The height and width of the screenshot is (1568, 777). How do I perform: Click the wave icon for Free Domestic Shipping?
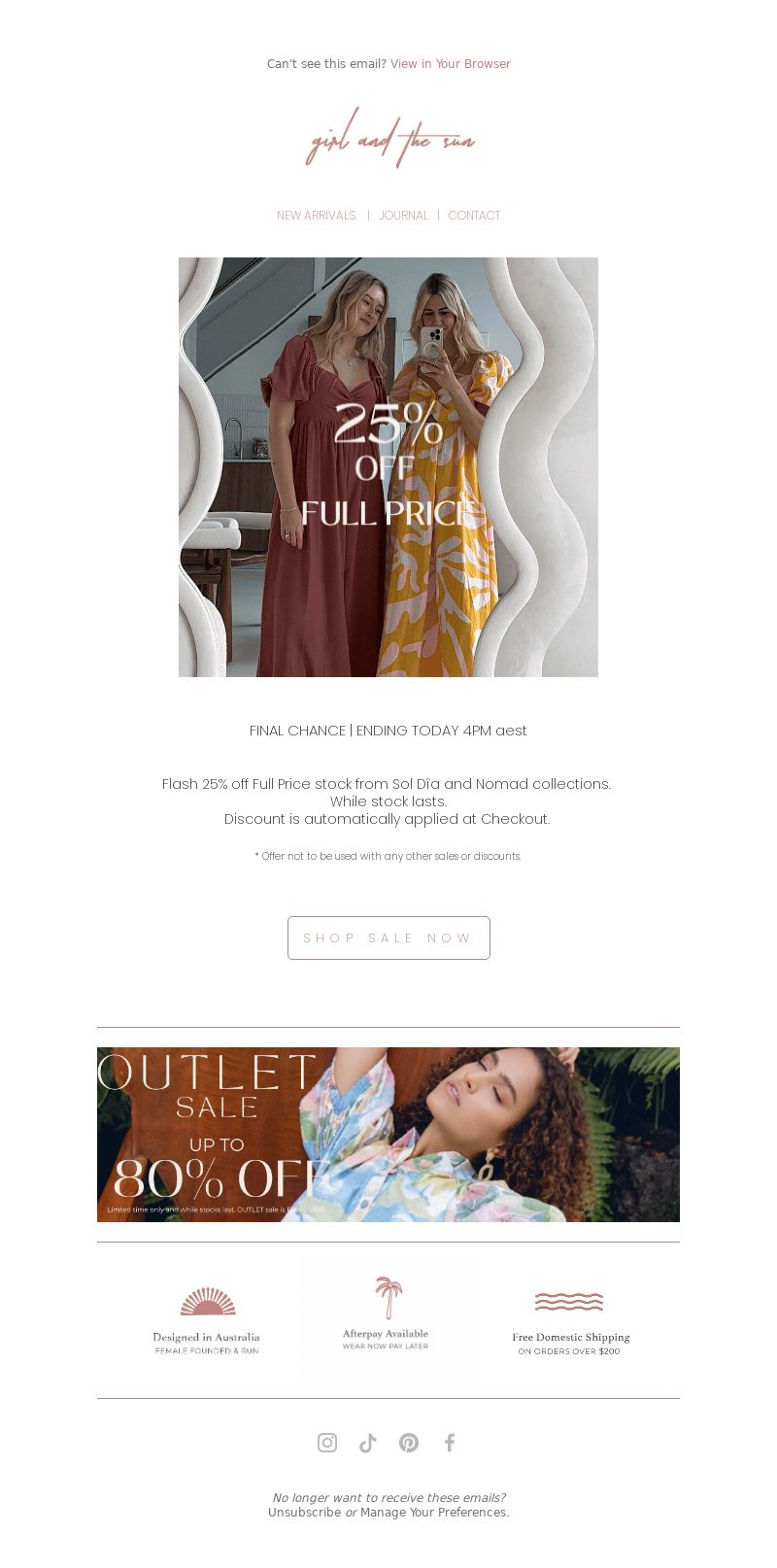(569, 1302)
